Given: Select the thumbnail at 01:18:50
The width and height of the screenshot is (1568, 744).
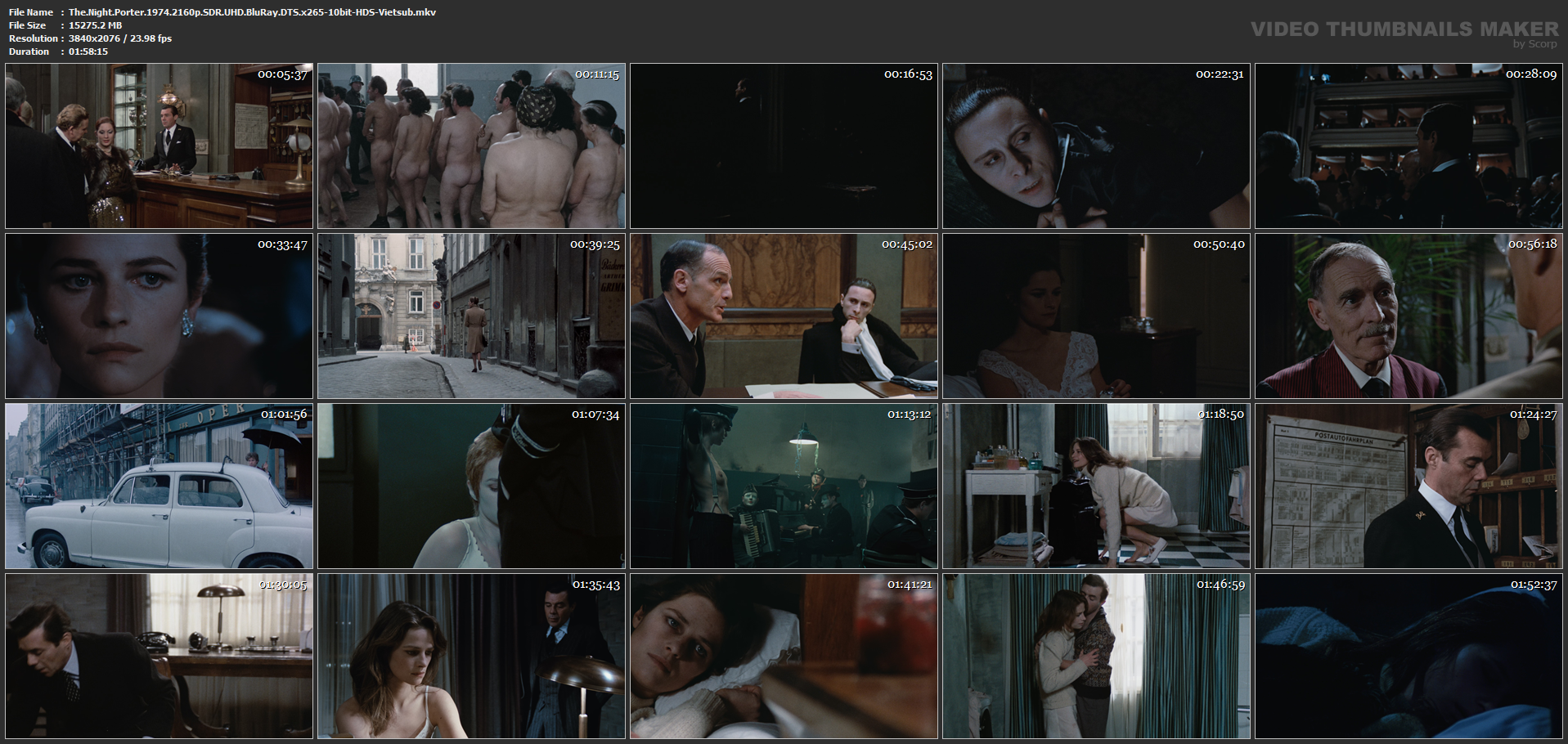Looking at the screenshot, I should 1096,486.
